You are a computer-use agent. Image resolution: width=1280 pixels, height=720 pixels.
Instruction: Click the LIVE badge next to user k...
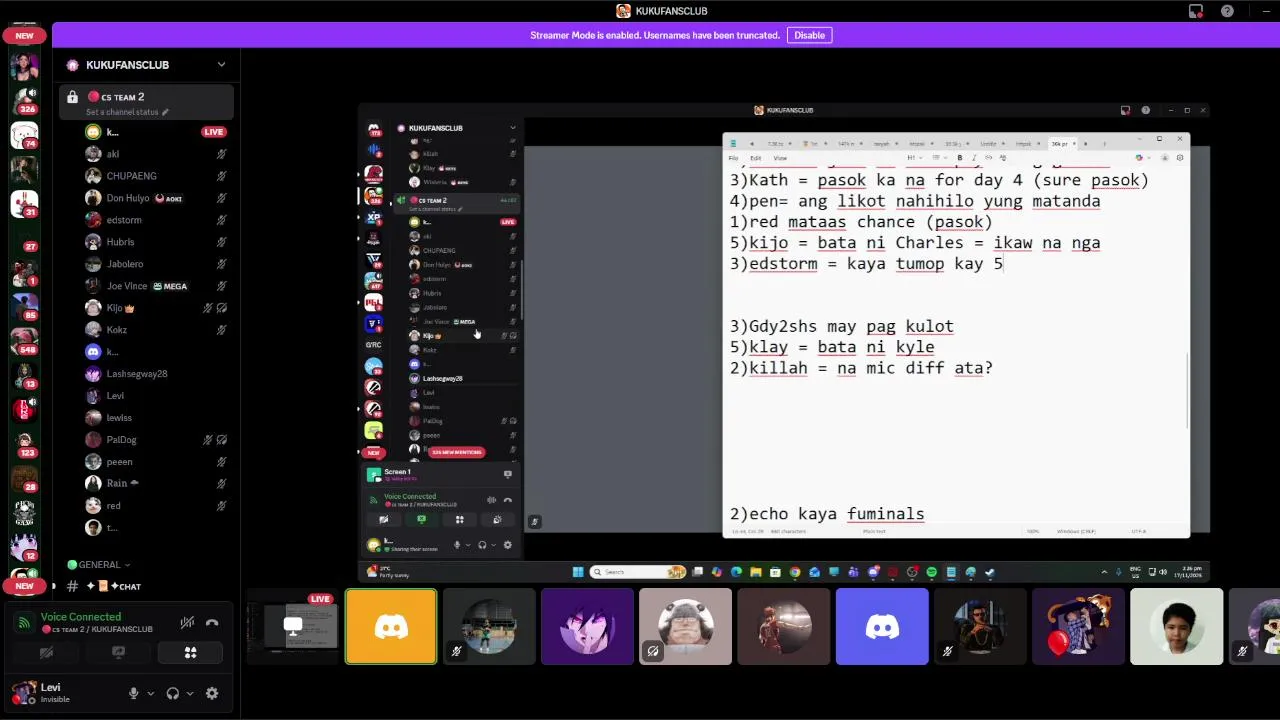pos(213,132)
